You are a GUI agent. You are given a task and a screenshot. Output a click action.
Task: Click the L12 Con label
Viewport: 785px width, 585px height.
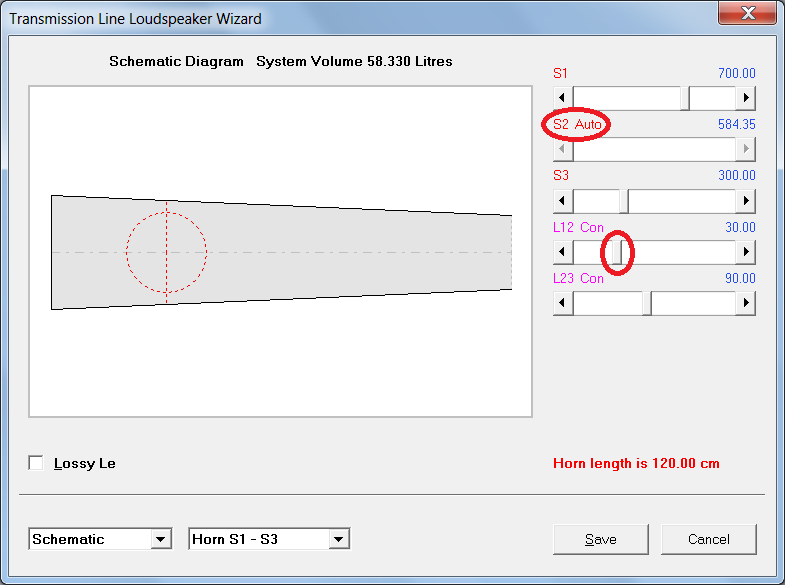[x=578, y=227]
